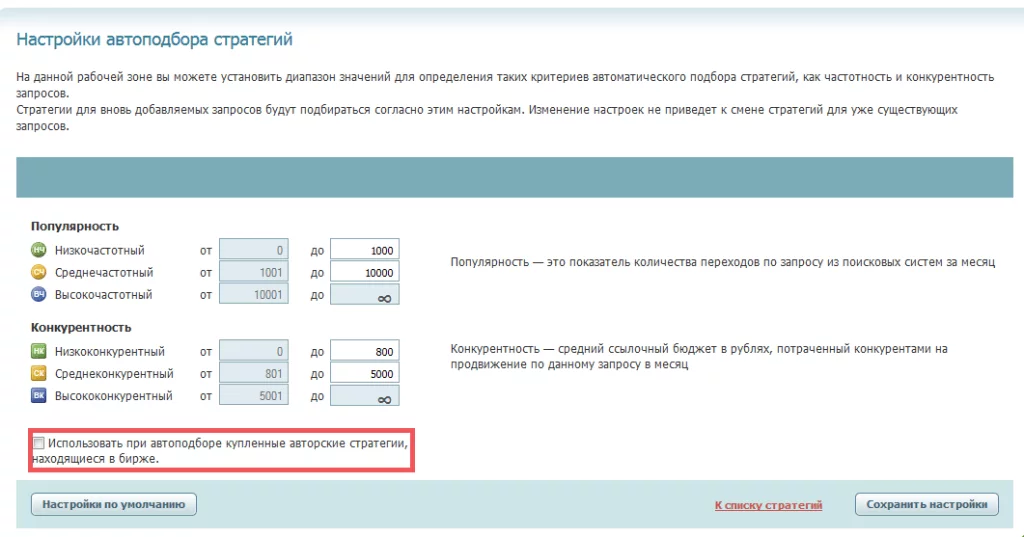Click the Низкочастотный 'до' field with 1000

pos(364,250)
